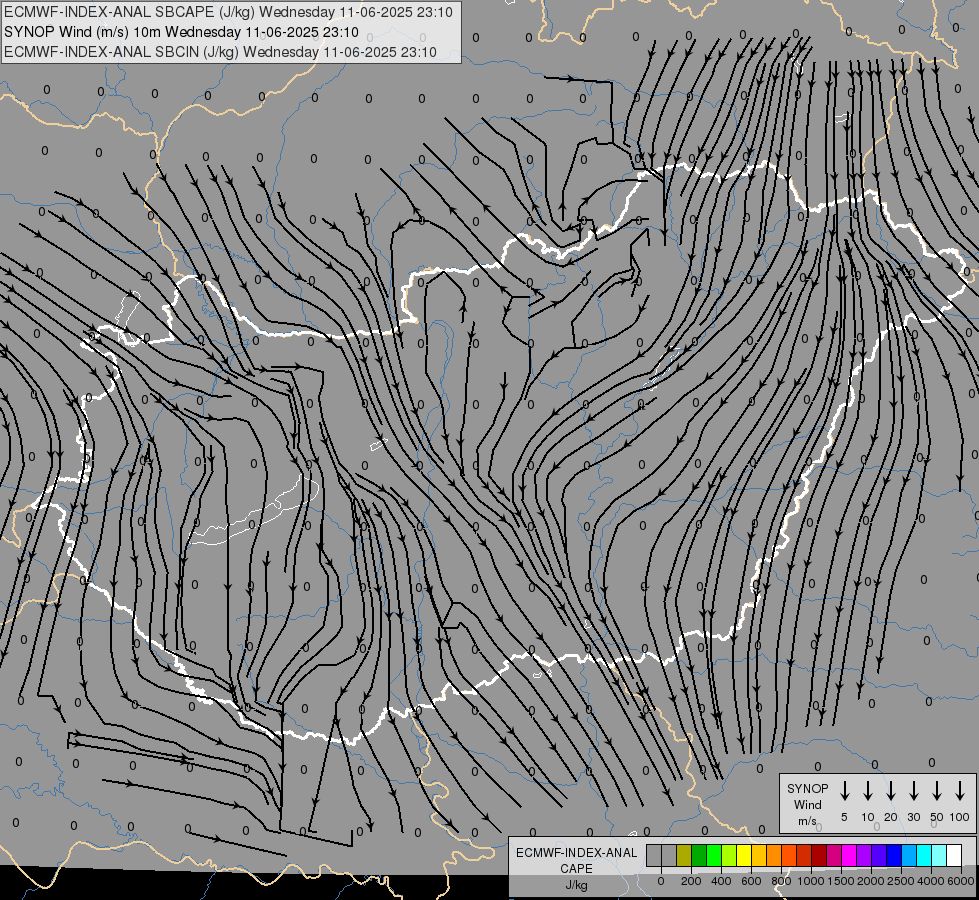Viewport: 979px width, 900px height.
Task: Click the 5 m/s wind arrow in the legend
Action: (x=844, y=791)
